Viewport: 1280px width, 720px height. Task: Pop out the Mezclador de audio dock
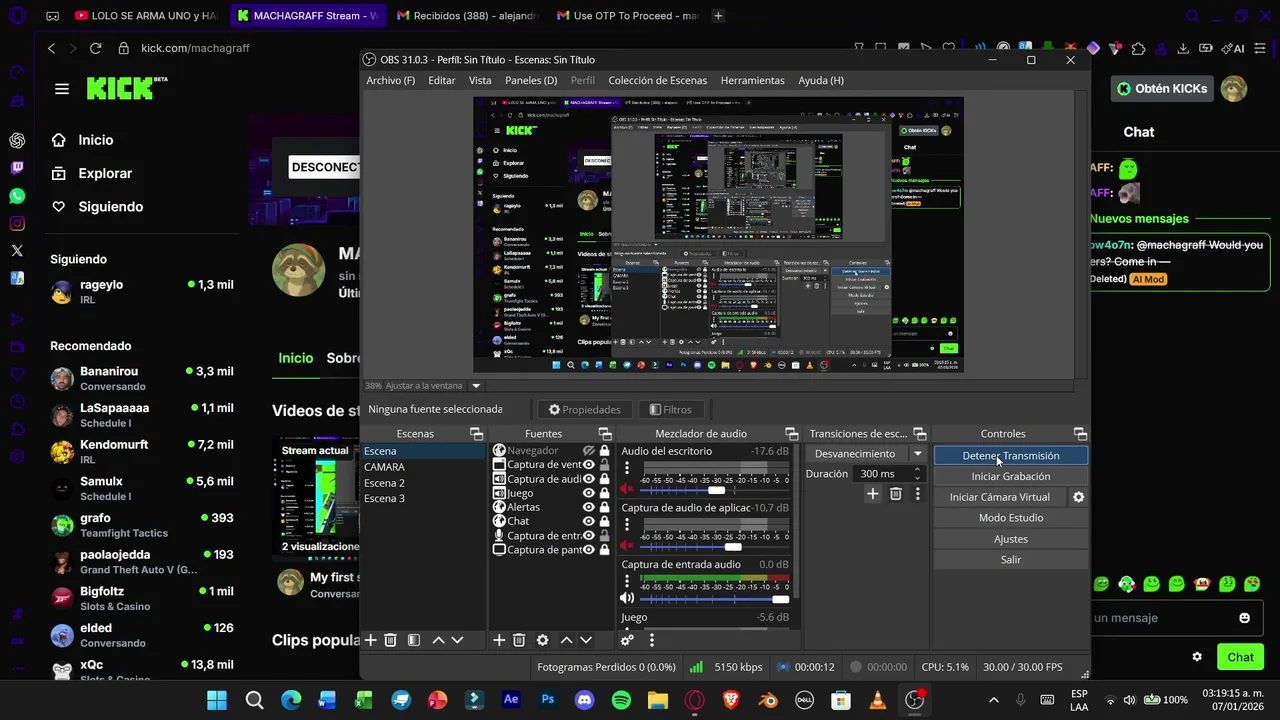point(791,433)
